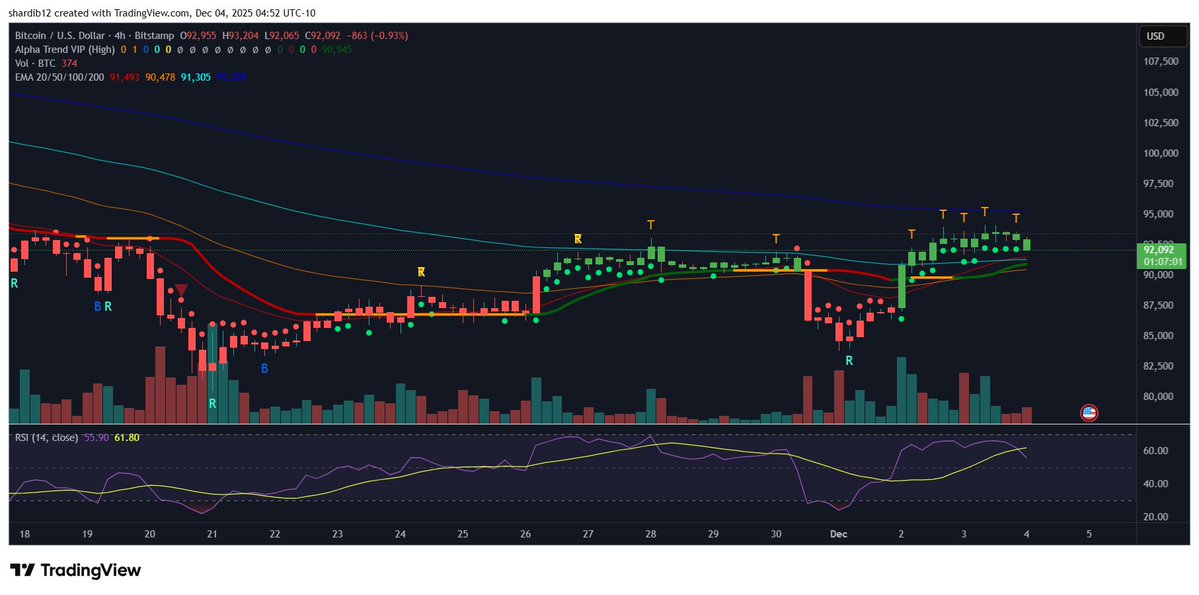Click the large red candle on Nov 30
The width and height of the screenshot is (1199, 595).
pyautogui.click(x=807, y=295)
